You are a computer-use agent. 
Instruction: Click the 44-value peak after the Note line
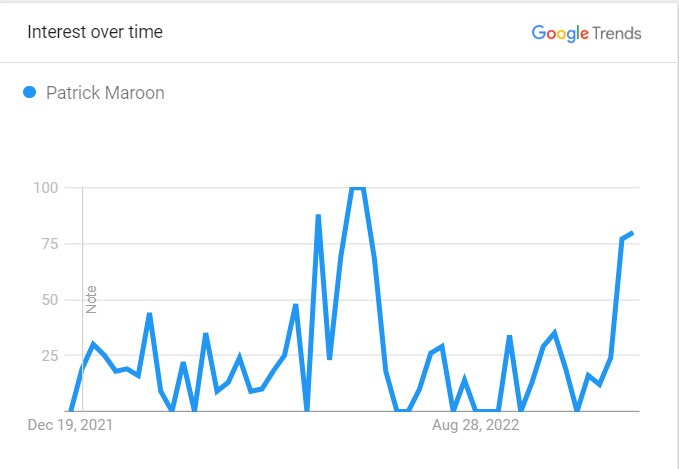tap(149, 313)
